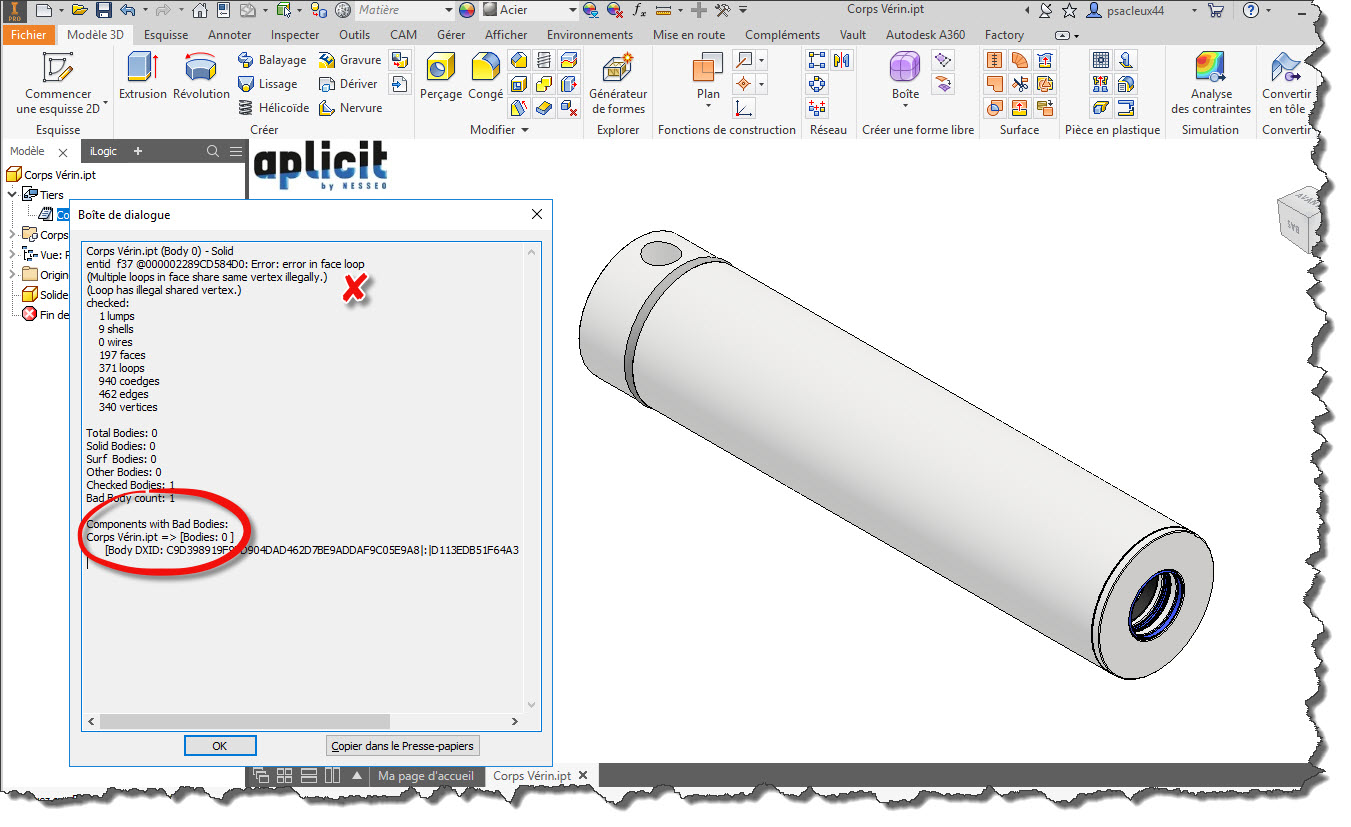The width and height of the screenshot is (1351, 827).
Task: Select the Extrusion tool
Action: click(x=142, y=77)
